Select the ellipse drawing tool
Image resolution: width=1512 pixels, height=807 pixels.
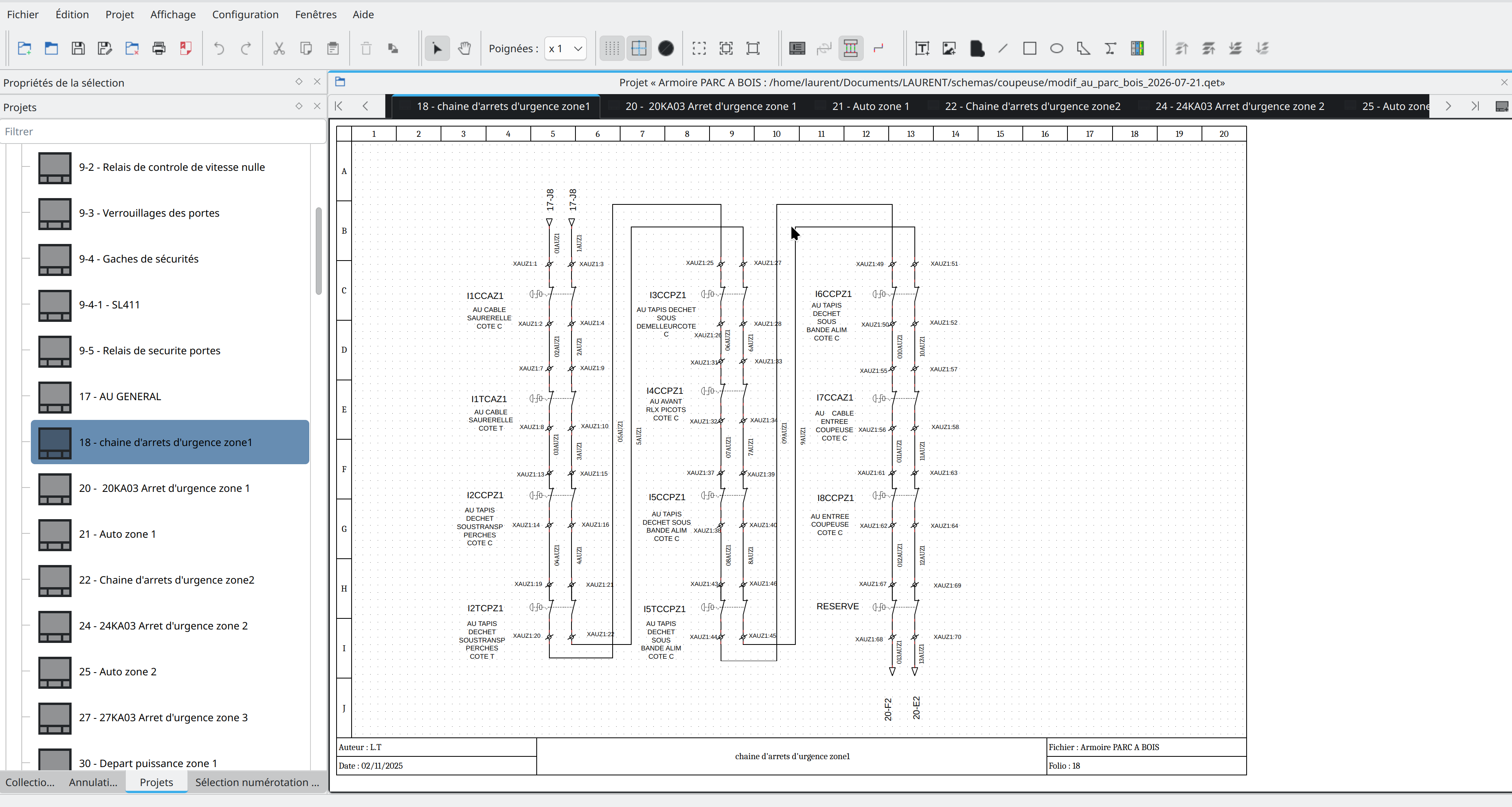tap(1056, 49)
